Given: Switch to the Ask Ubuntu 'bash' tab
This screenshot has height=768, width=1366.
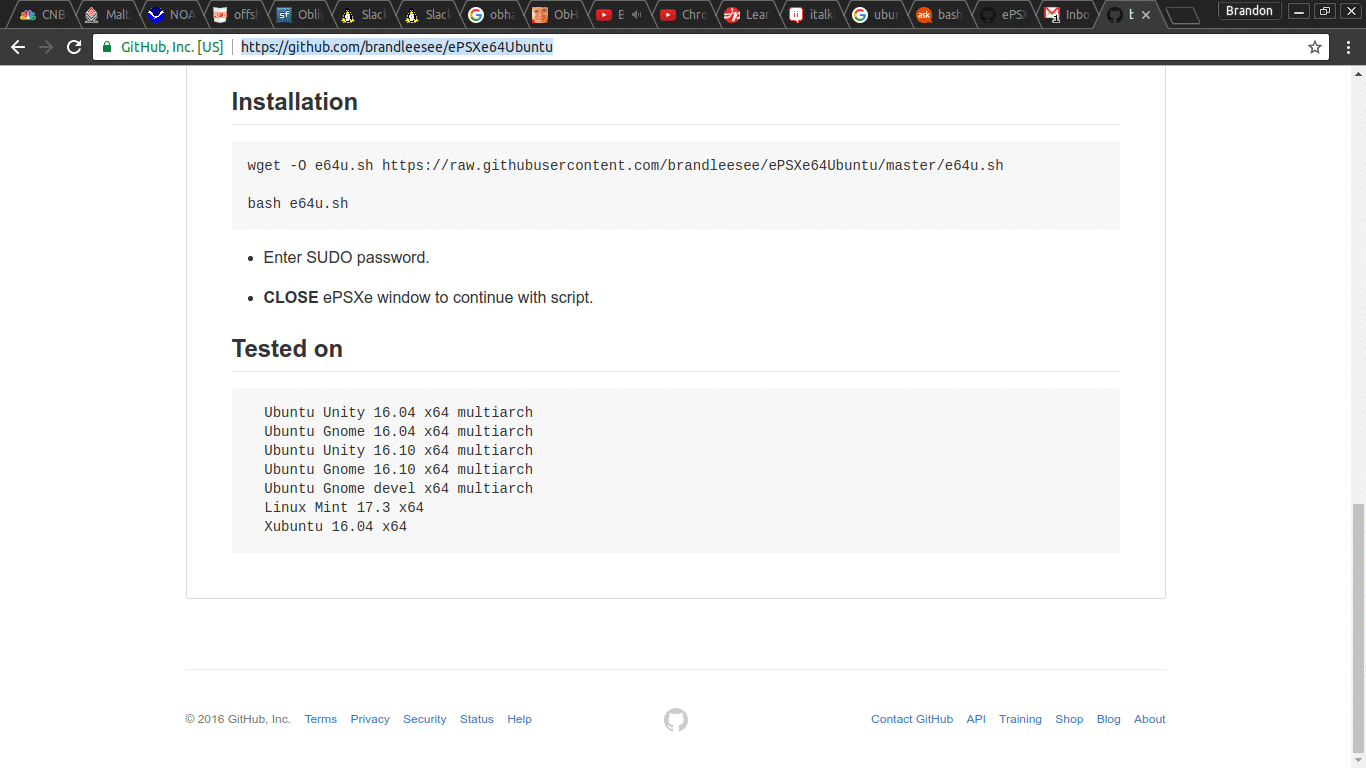Looking at the screenshot, I should 938,15.
